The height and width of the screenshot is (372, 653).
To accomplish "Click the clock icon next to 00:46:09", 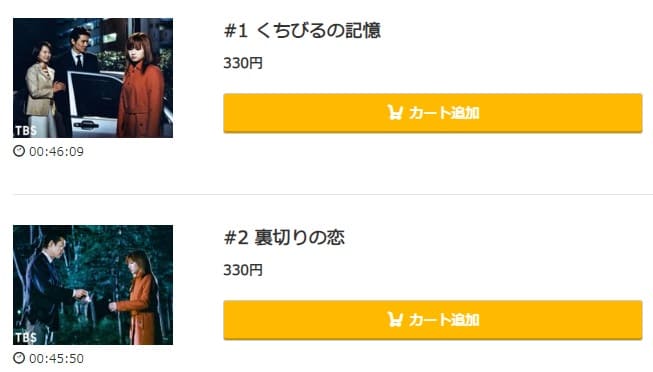I will tap(19, 151).
